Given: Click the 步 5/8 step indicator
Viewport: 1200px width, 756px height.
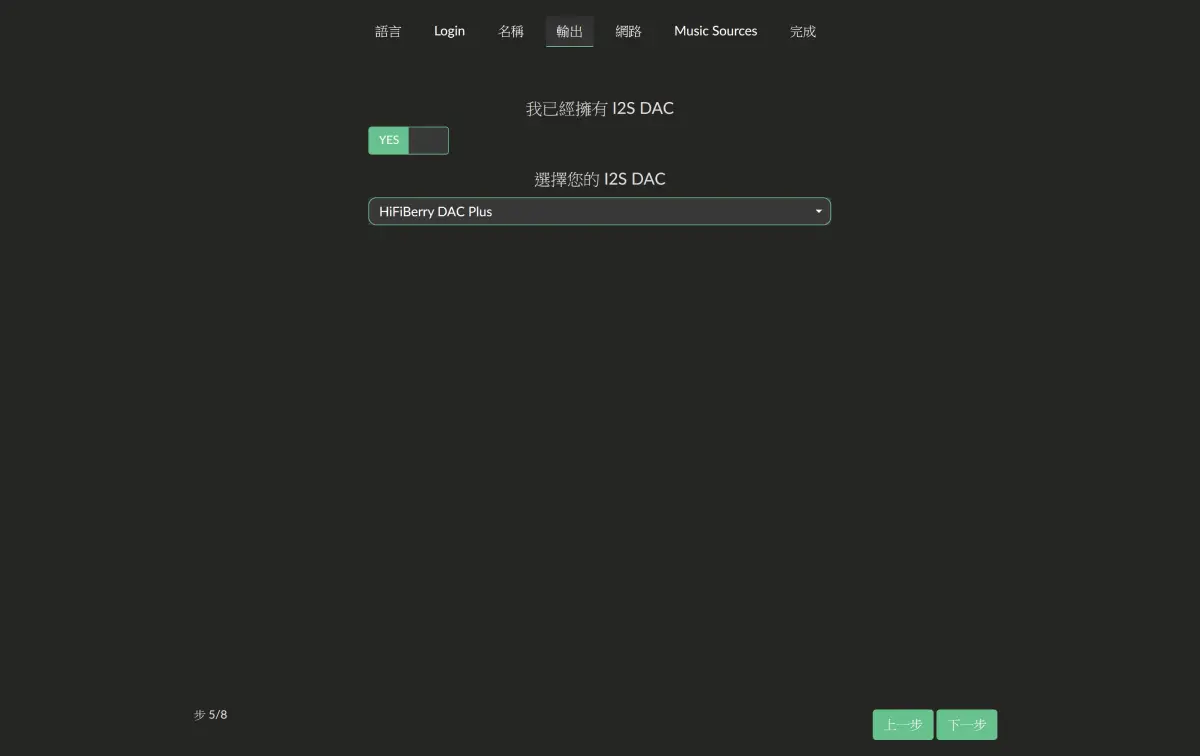Looking at the screenshot, I should pyautogui.click(x=211, y=714).
